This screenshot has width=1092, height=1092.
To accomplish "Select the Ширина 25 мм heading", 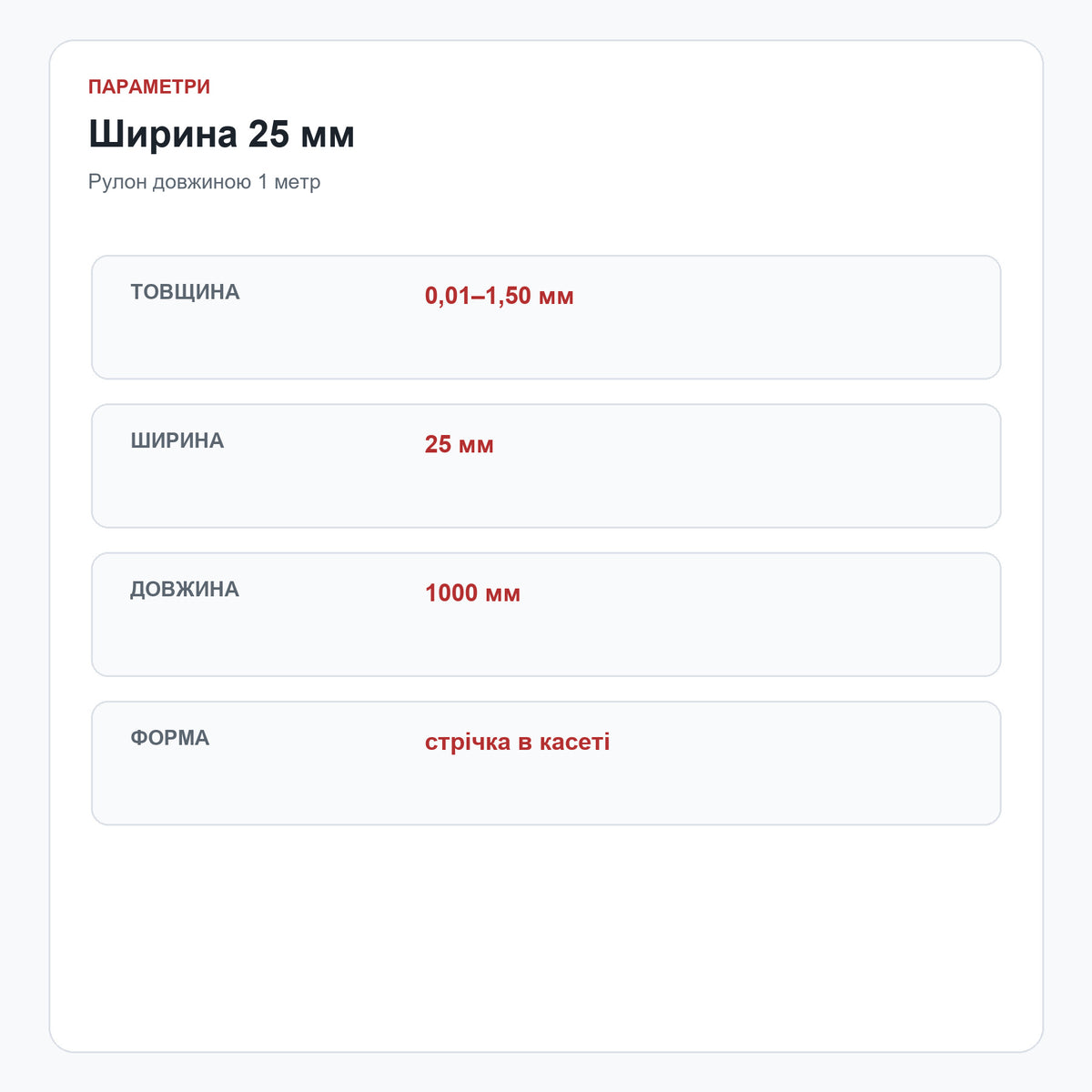I will tap(221, 135).
